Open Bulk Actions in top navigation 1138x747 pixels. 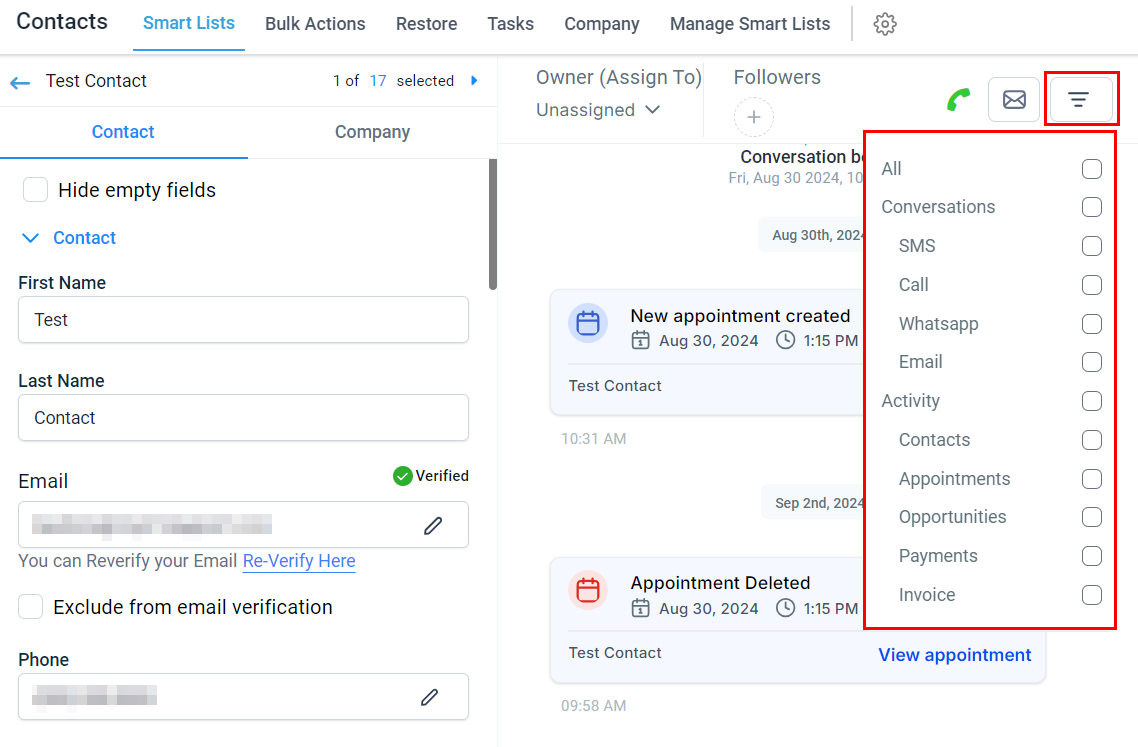click(x=315, y=24)
